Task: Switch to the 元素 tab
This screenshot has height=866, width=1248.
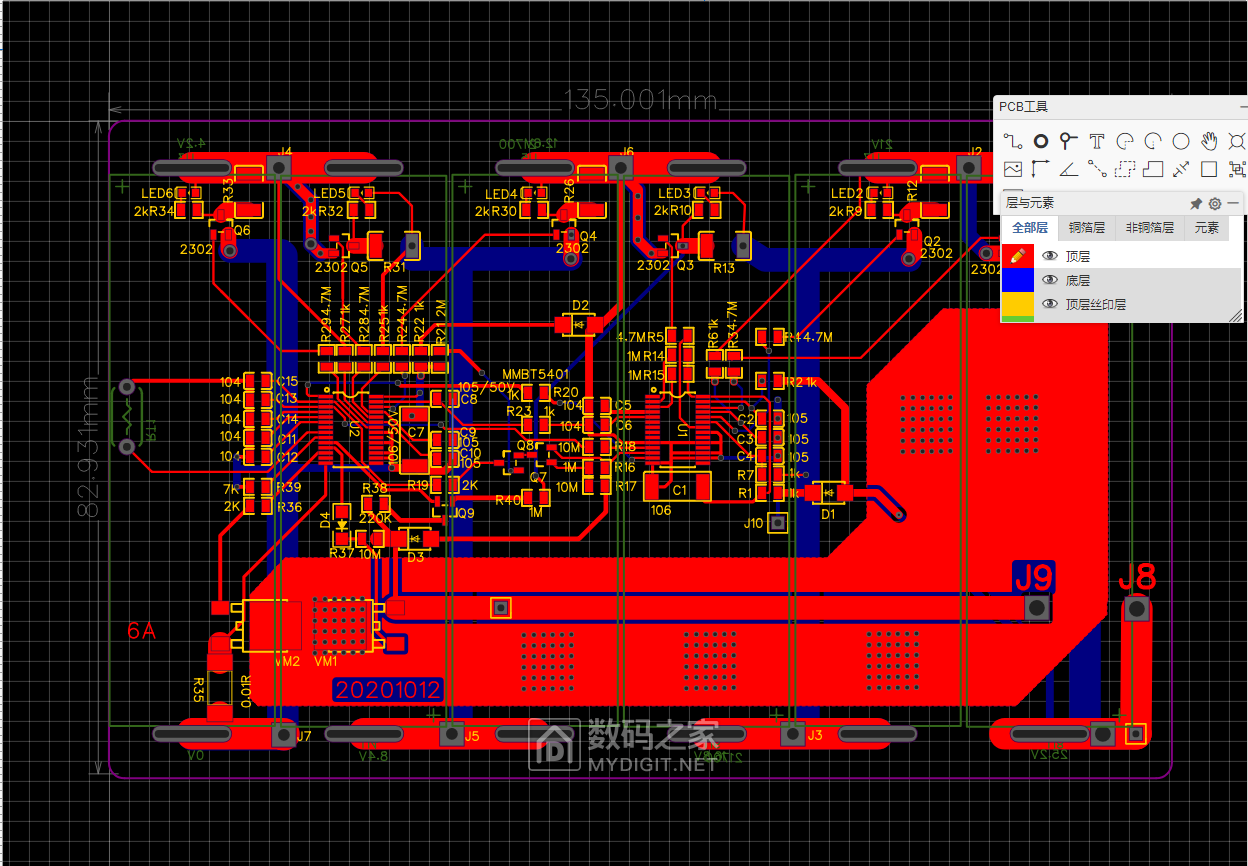Action: click(x=1207, y=228)
